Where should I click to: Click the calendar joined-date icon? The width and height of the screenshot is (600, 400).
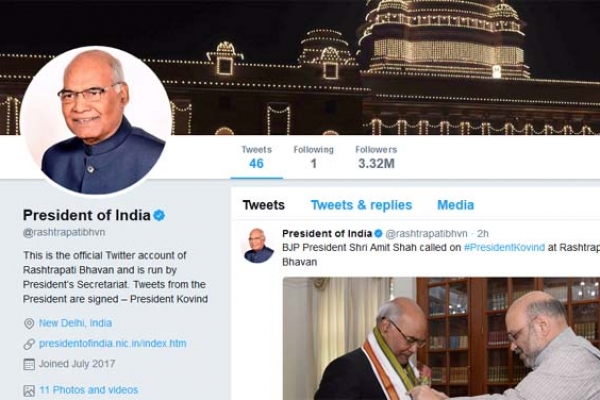(x=29, y=364)
